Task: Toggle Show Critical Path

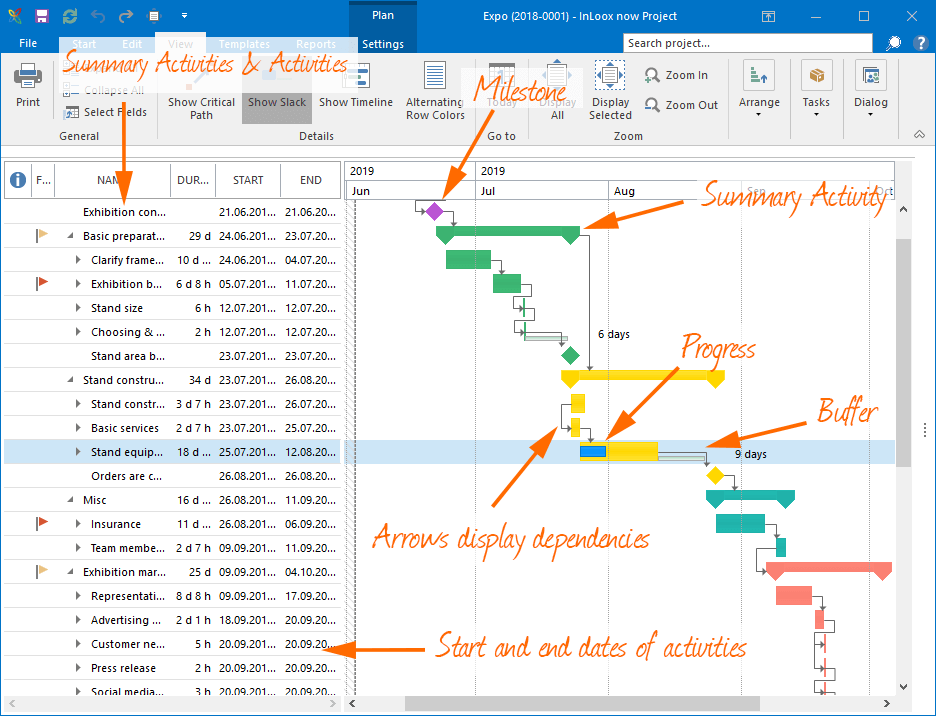Action: point(201,91)
